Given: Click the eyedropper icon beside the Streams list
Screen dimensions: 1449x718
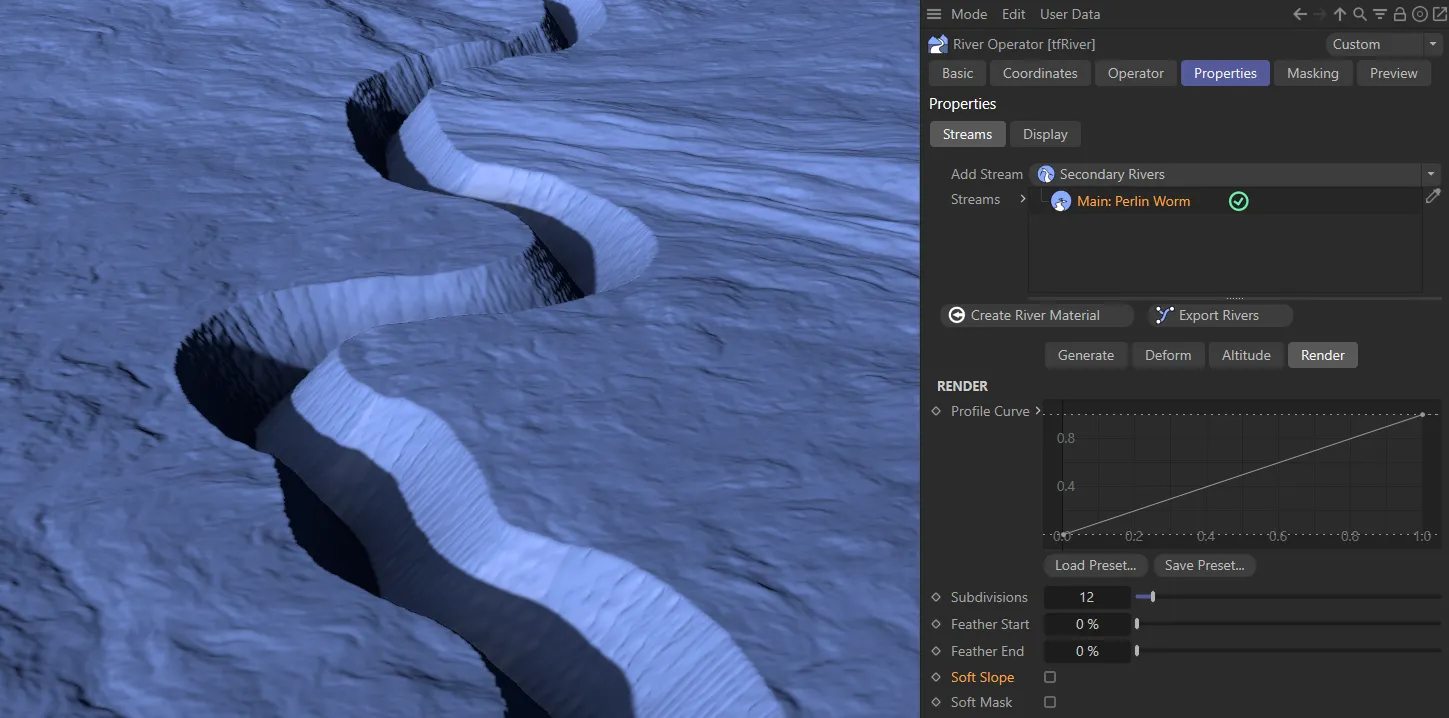Looking at the screenshot, I should coord(1433,196).
